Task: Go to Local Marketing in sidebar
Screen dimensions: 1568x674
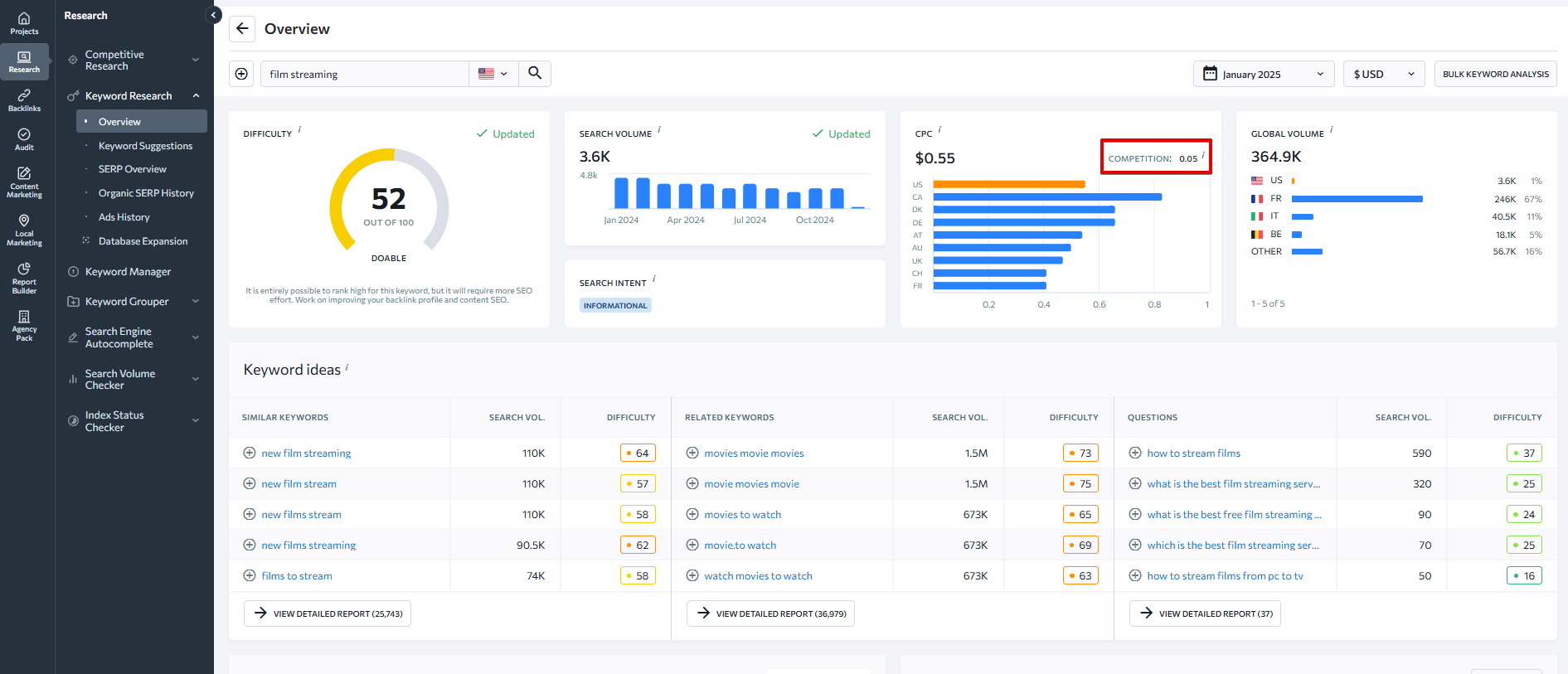Action: [24, 230]
